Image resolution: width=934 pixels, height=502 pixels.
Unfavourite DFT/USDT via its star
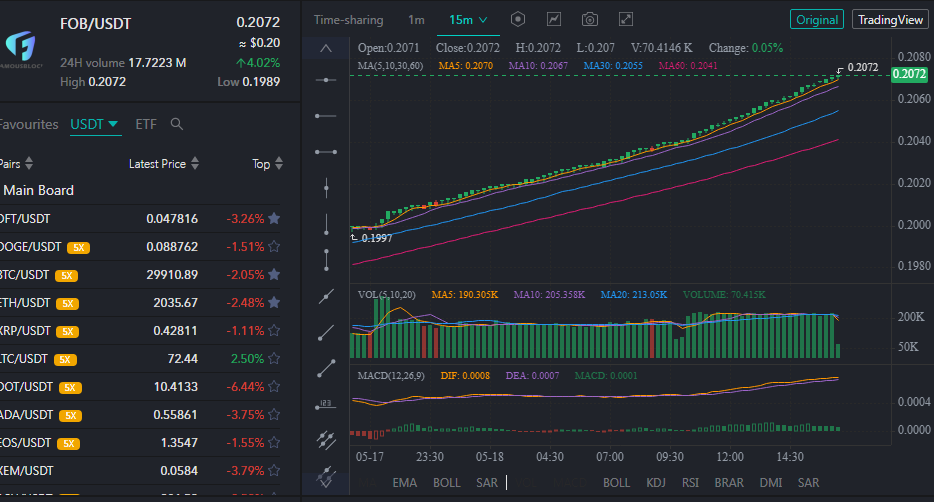coord(274,219)
